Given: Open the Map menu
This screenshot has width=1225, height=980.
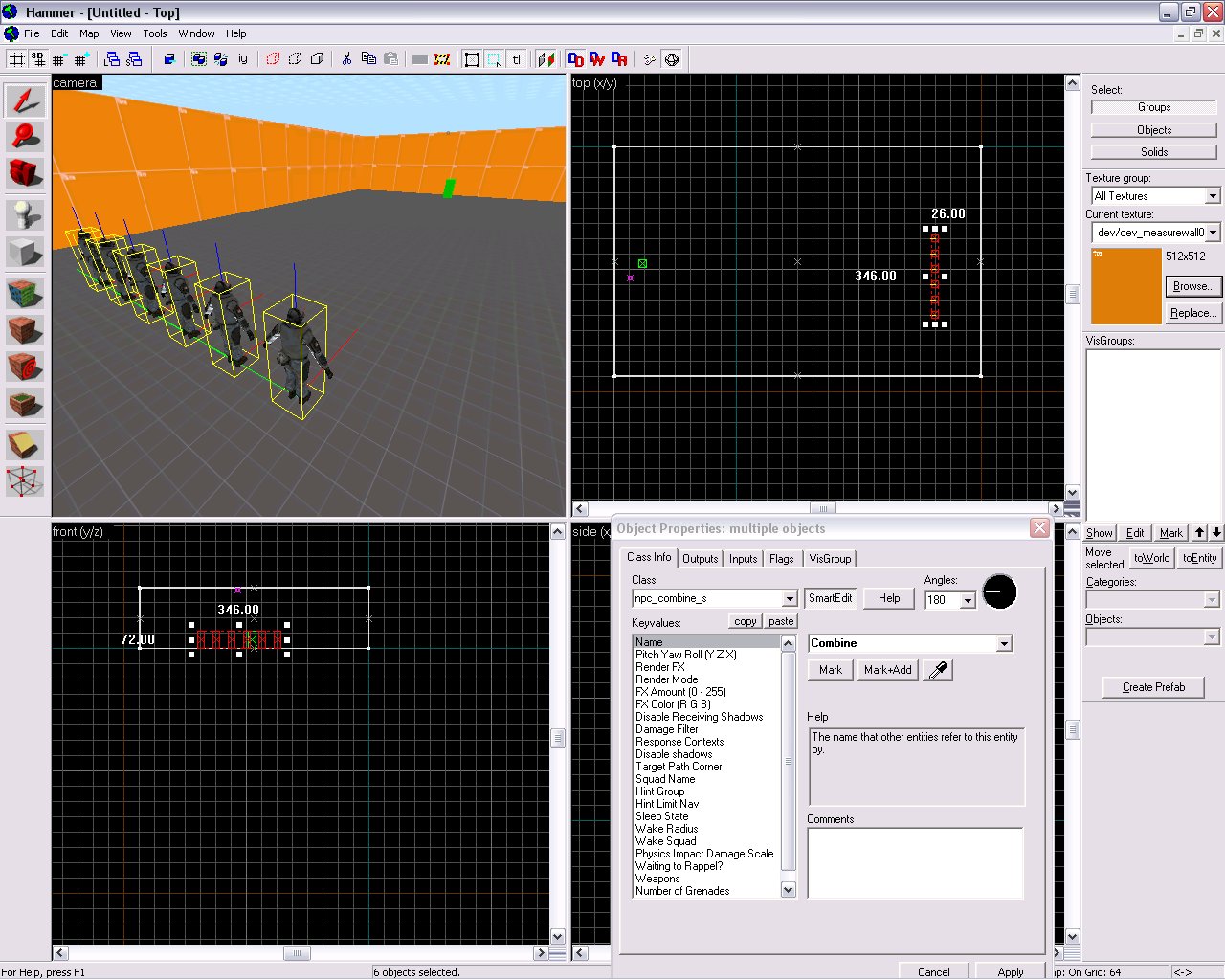Looking at the screenshot, I should [x=89, y=33].
